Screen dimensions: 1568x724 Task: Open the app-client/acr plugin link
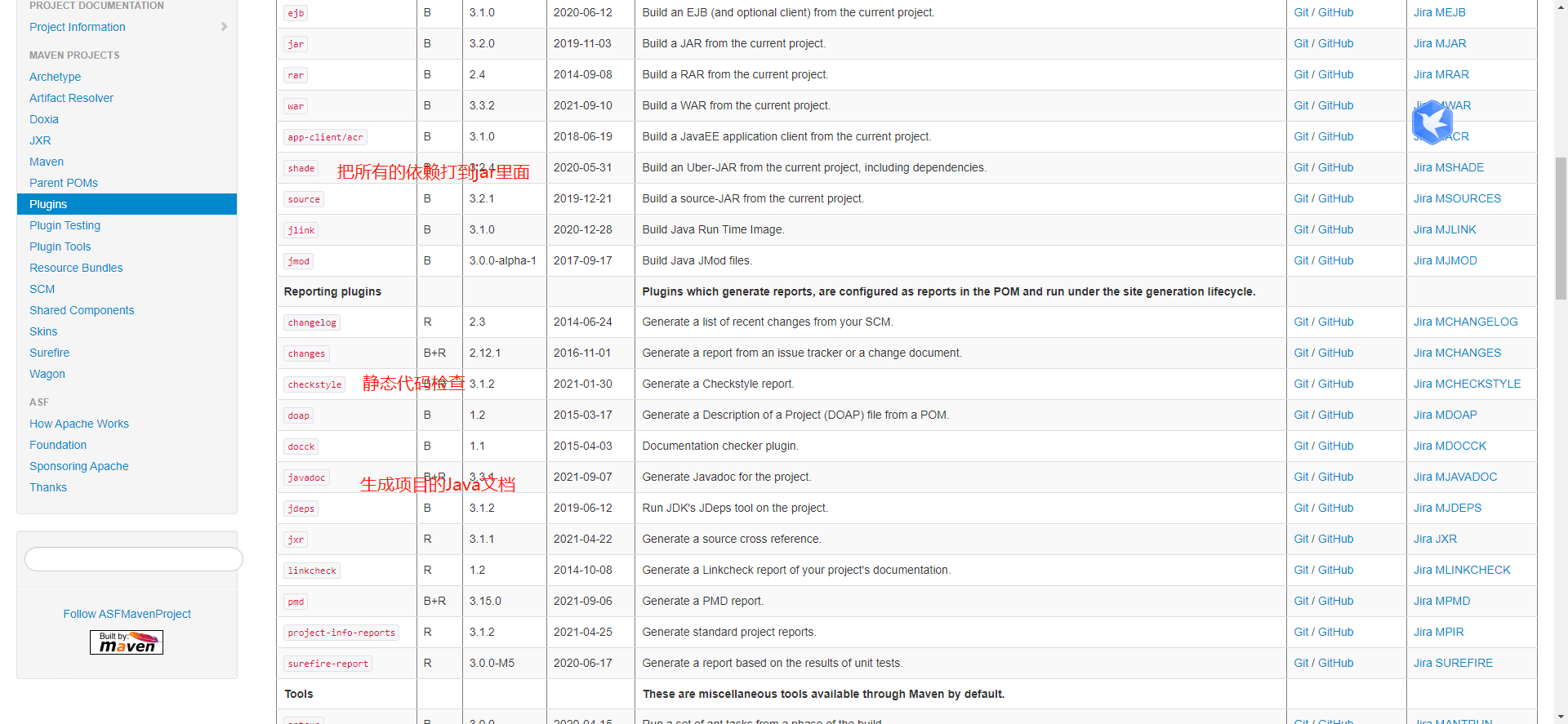[325, 137]
